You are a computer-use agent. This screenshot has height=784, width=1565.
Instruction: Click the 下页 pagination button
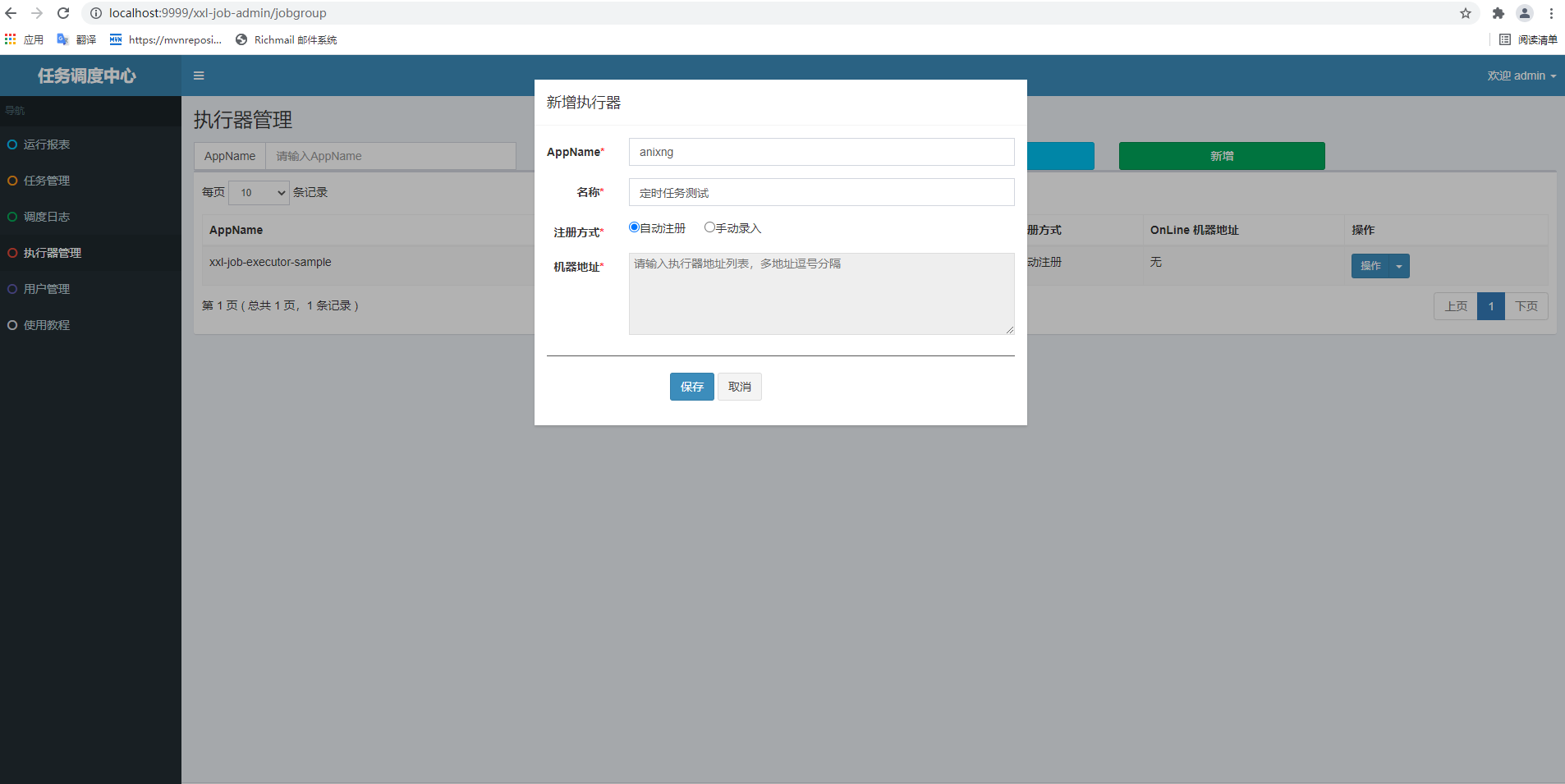point(1526,306)
